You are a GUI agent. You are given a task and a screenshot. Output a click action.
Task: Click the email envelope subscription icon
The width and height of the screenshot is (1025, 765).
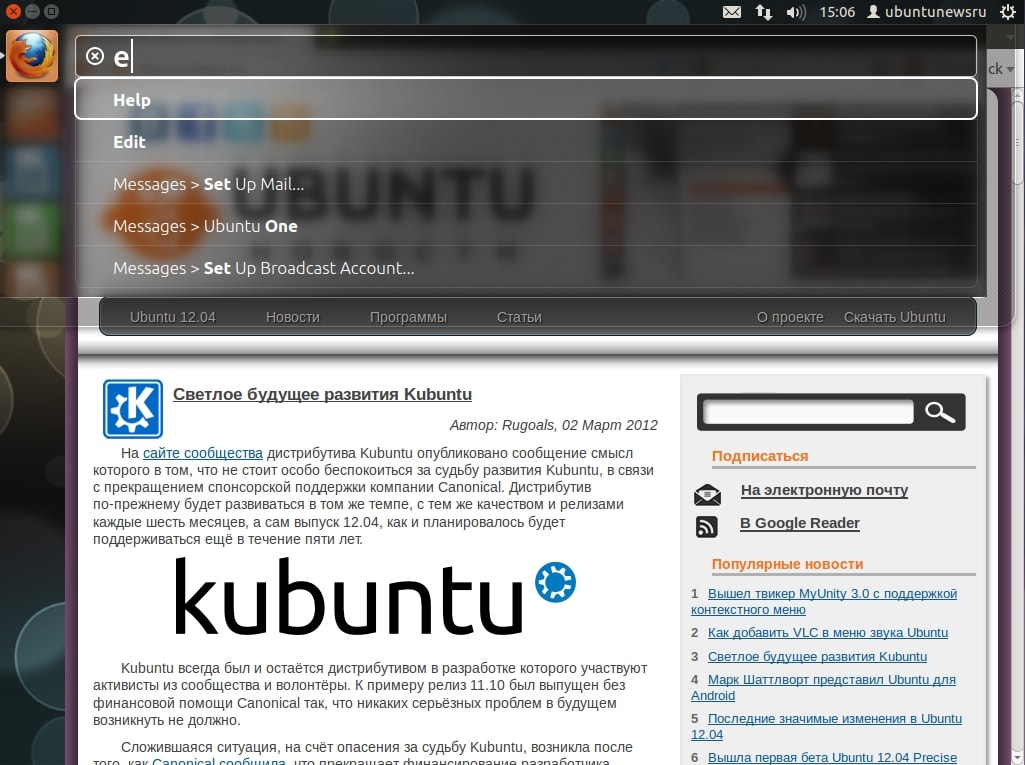point(707,495)
